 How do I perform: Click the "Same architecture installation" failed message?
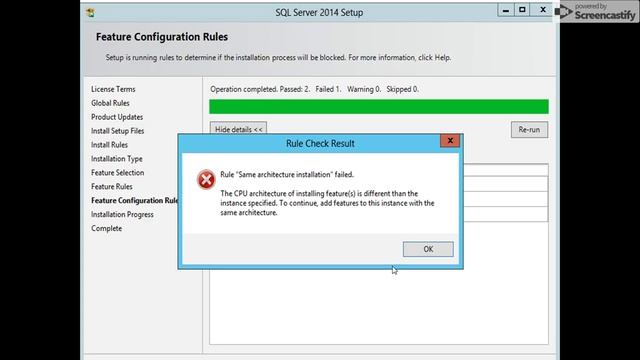tap(287, 174)
